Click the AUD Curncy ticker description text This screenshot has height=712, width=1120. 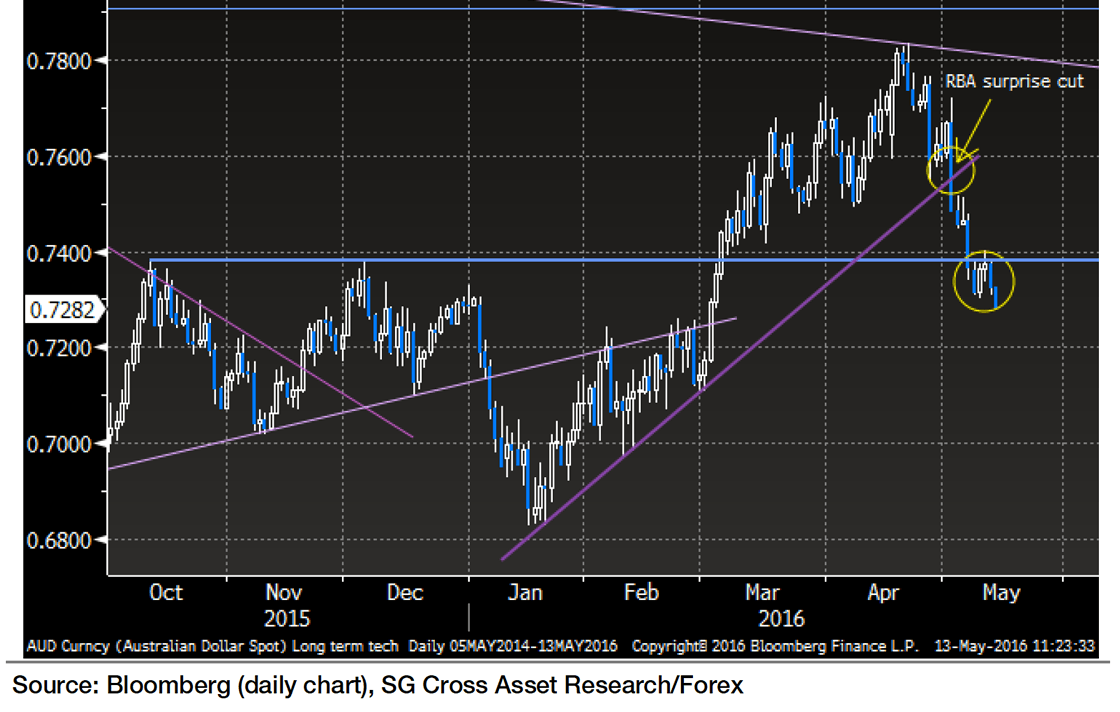215,645
